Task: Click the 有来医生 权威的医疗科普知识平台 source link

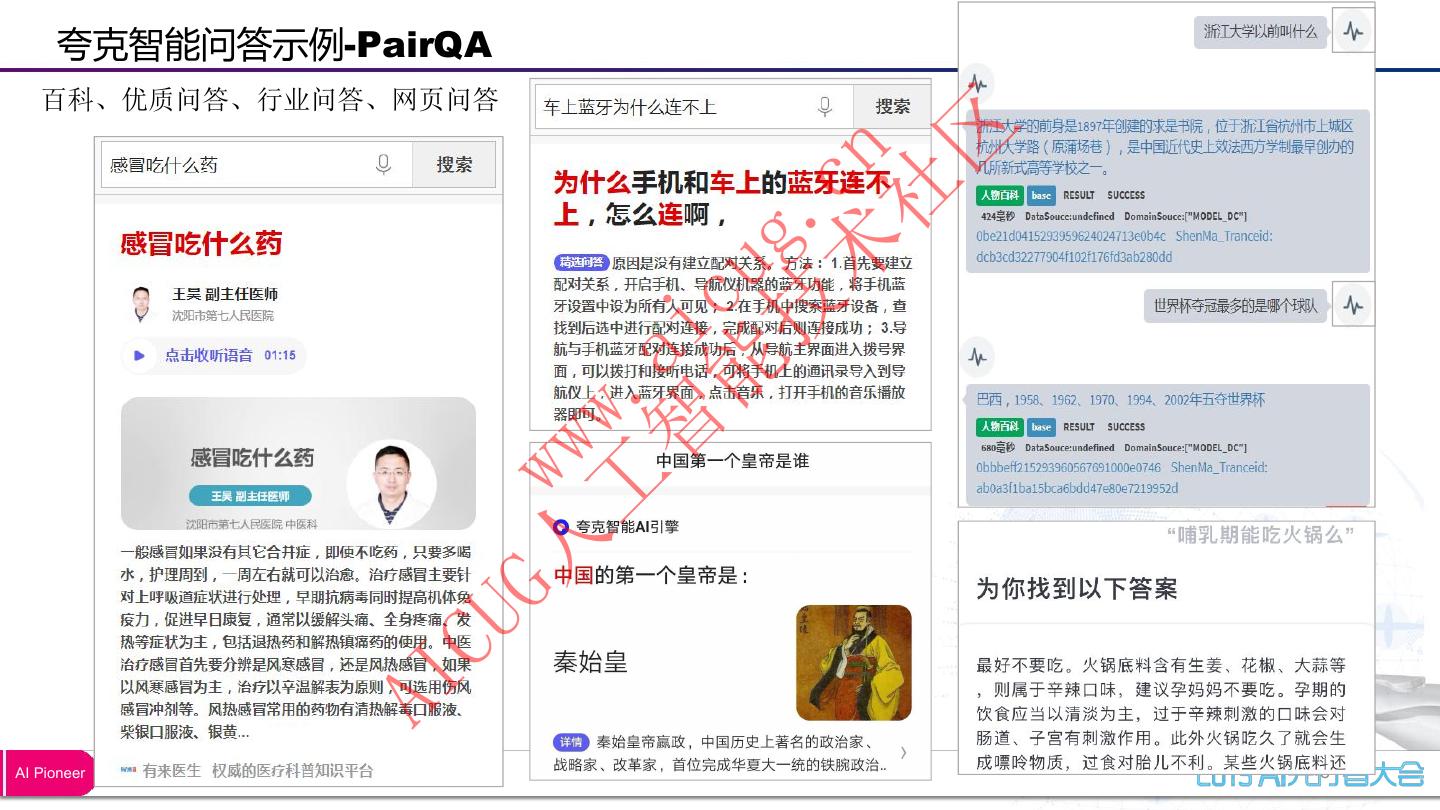Action: tap(246, 770)
